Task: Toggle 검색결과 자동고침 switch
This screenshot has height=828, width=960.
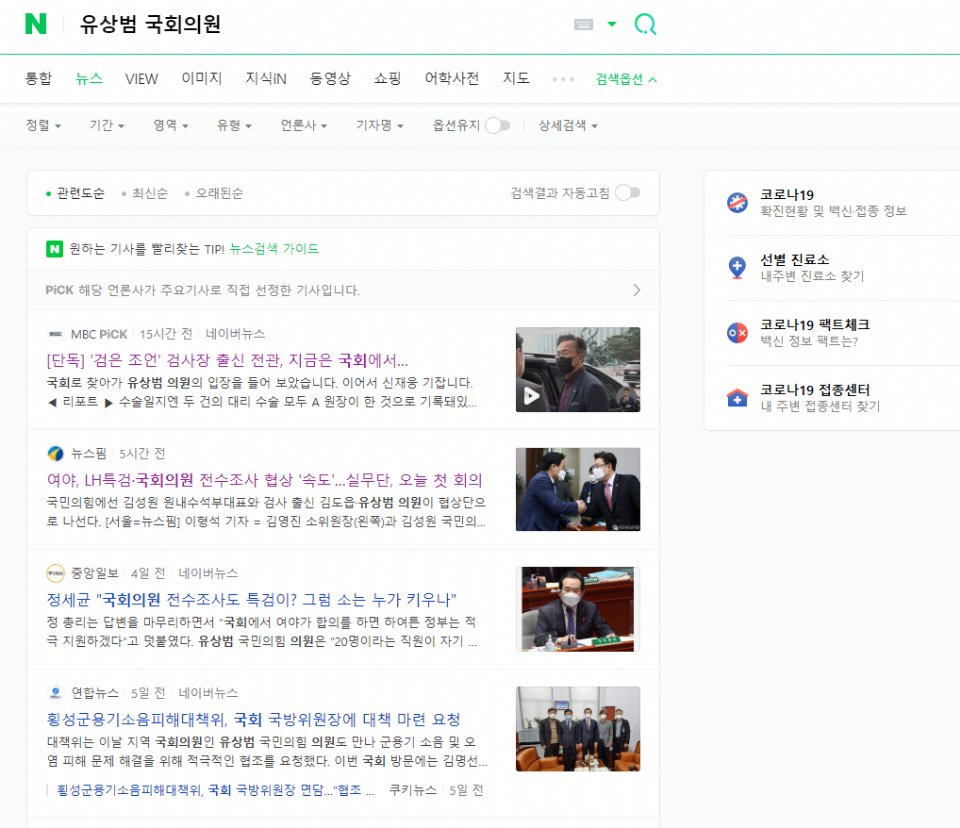Action: pyautogui.click(x=628, y=193)
